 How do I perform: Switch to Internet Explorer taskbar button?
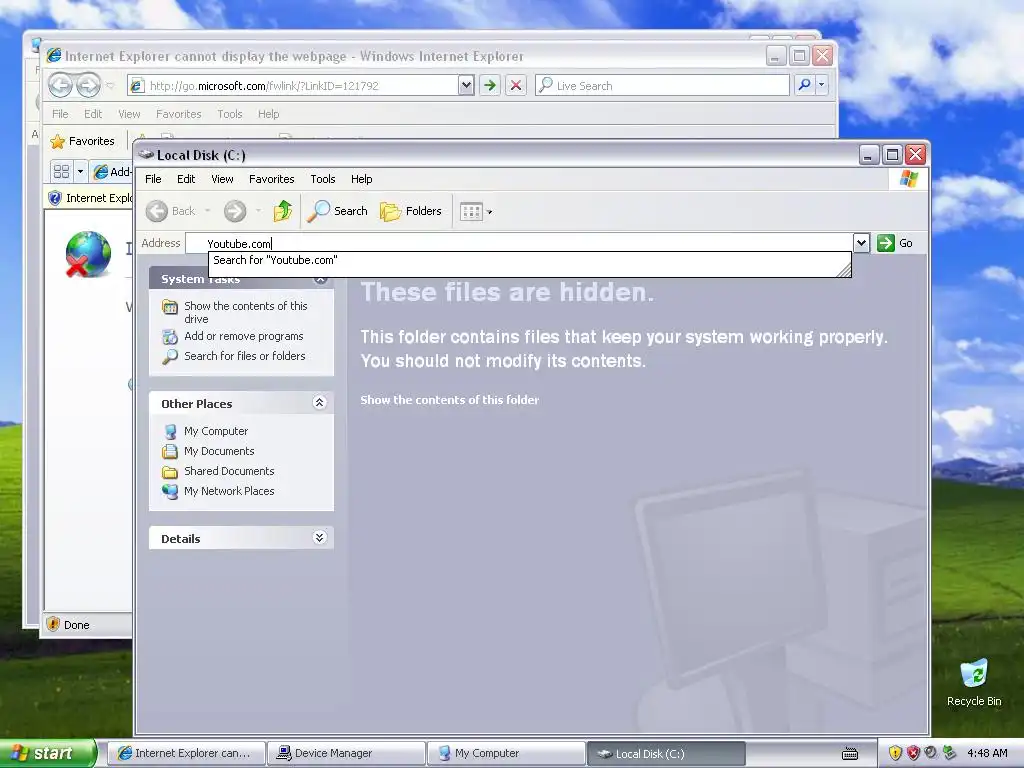pos(185,753)
